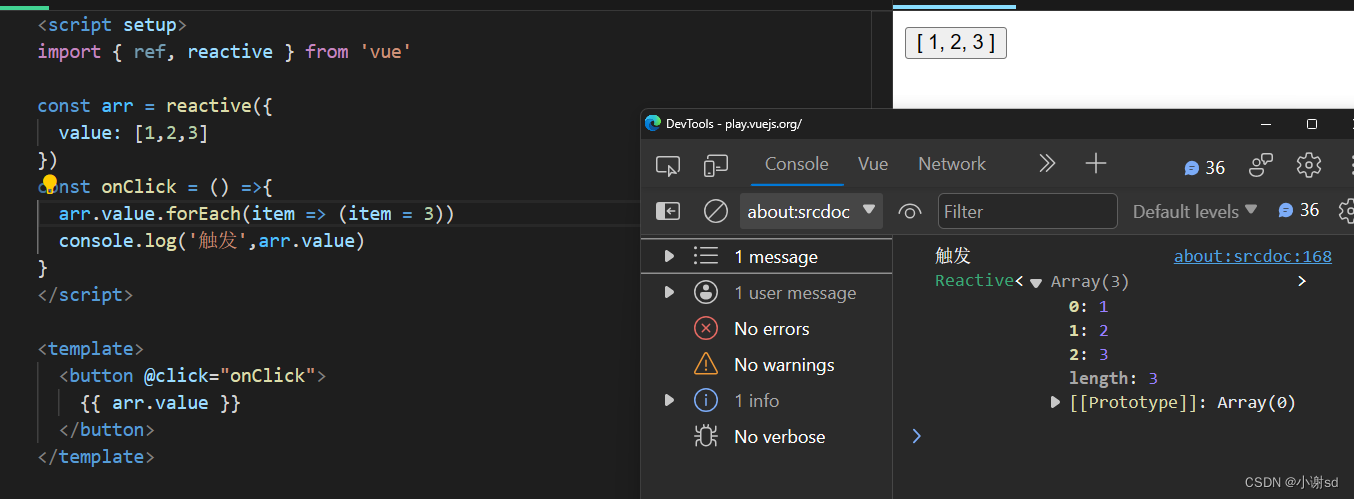Select the No errors row
Screen dimensions: 1354x499
coord(766,328)
